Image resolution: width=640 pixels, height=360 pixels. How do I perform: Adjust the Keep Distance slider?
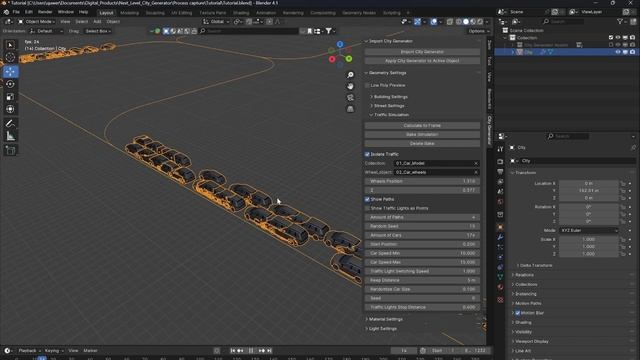coord(422,280)
